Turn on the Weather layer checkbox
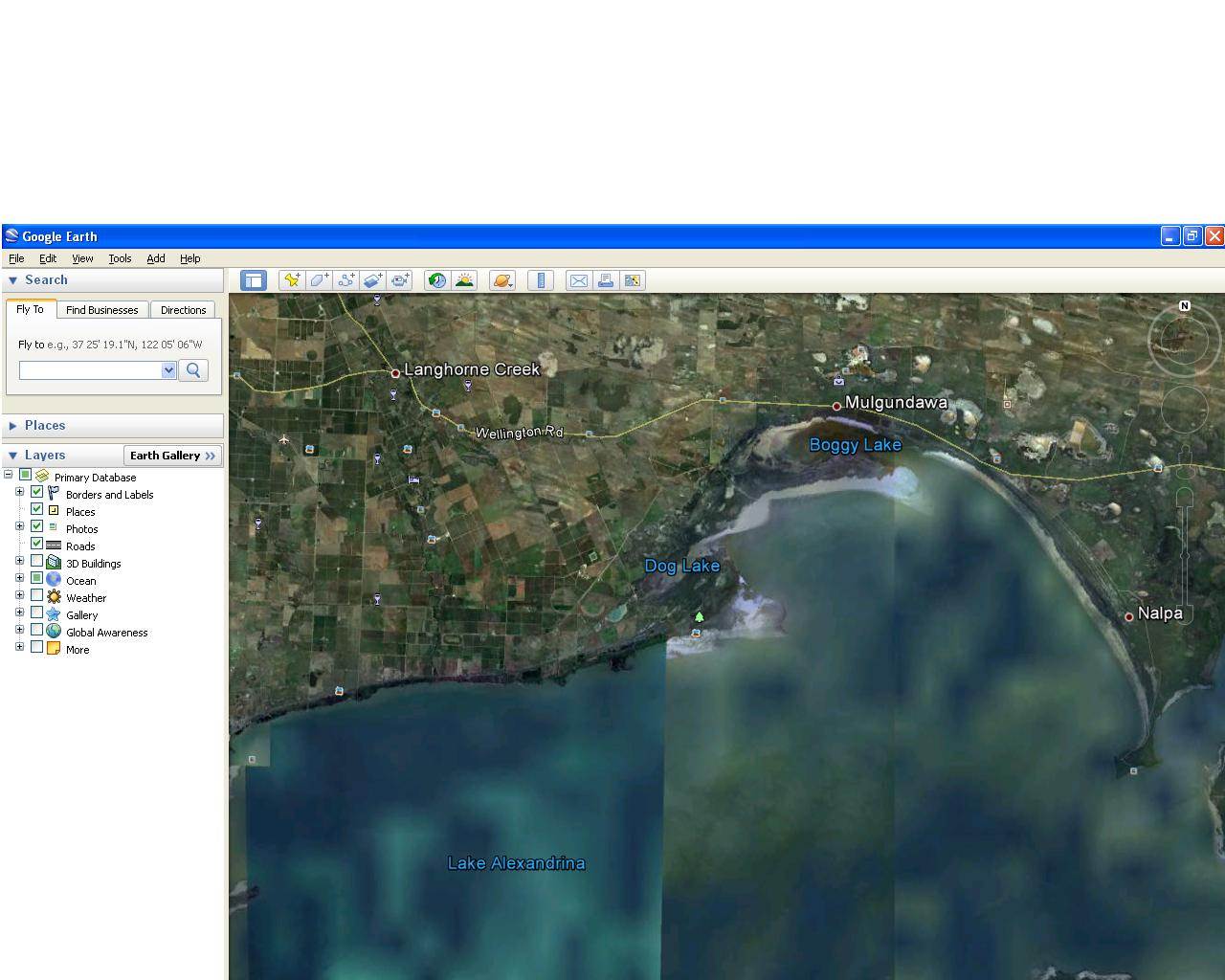 click(37, 595)
